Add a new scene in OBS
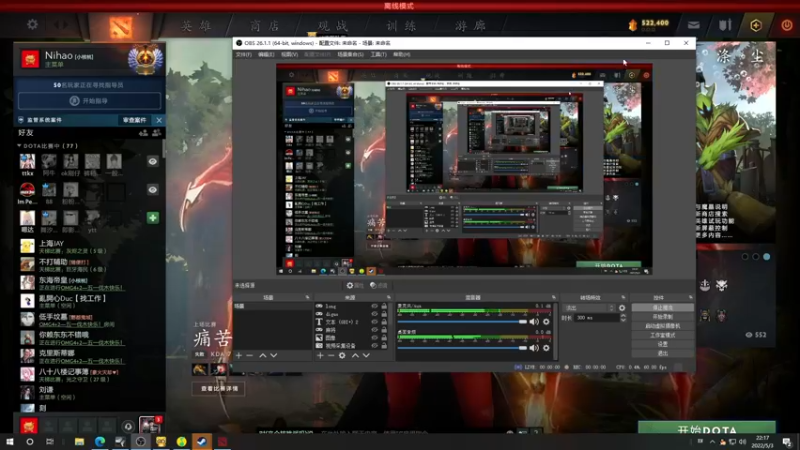800x450 pixels. pos(239,355)
